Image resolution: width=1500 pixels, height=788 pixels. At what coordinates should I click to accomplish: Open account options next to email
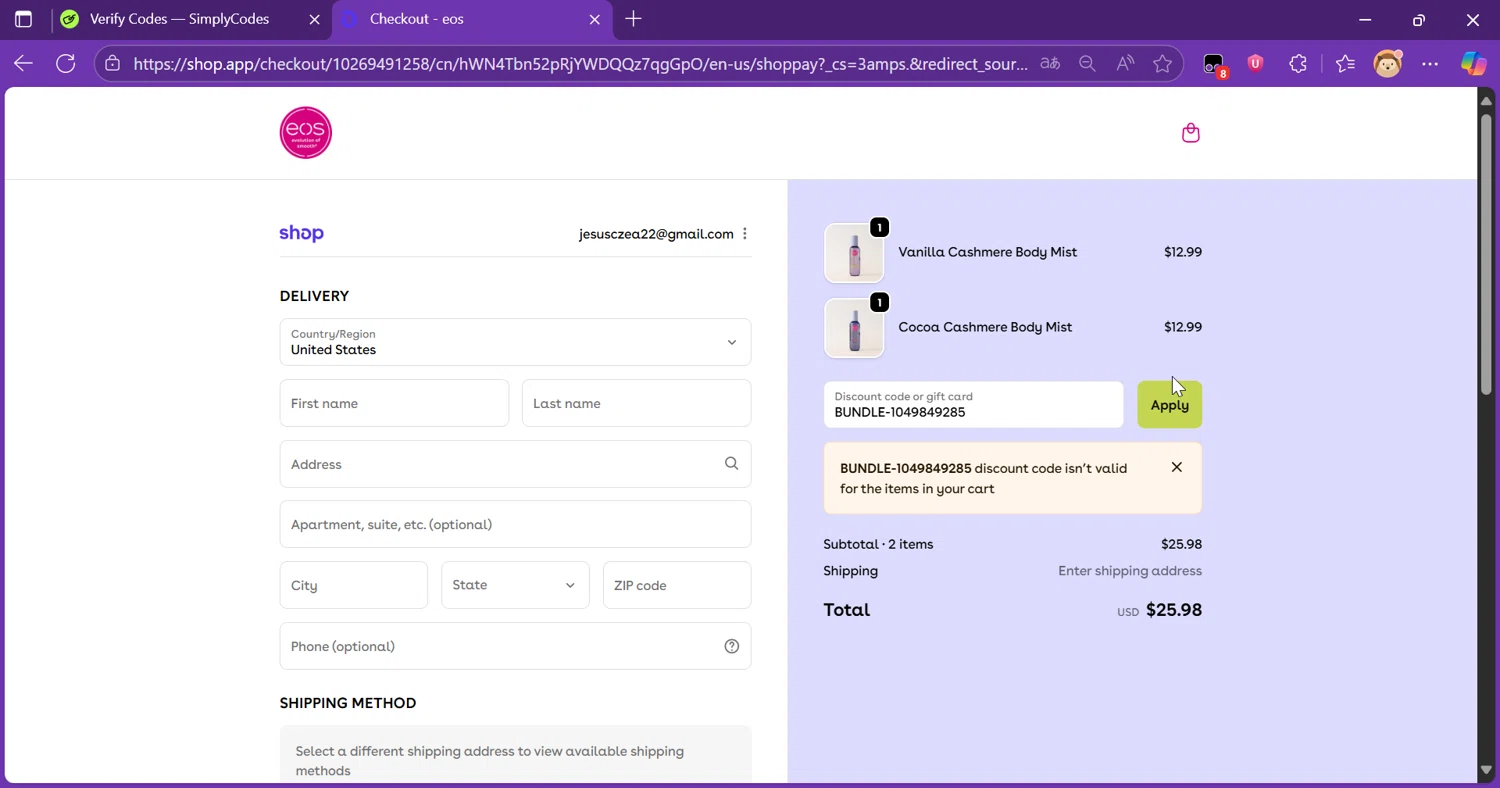(745, 234)
